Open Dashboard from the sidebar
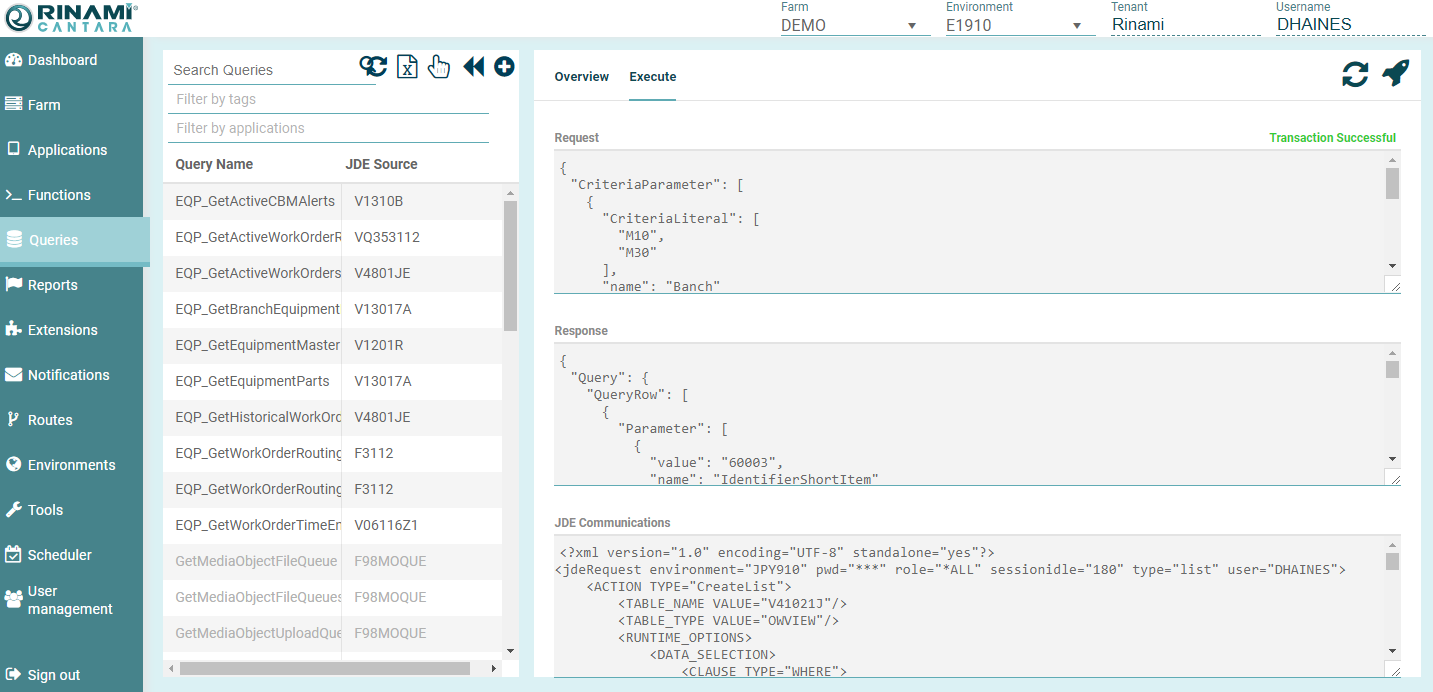 click(62, 60)
